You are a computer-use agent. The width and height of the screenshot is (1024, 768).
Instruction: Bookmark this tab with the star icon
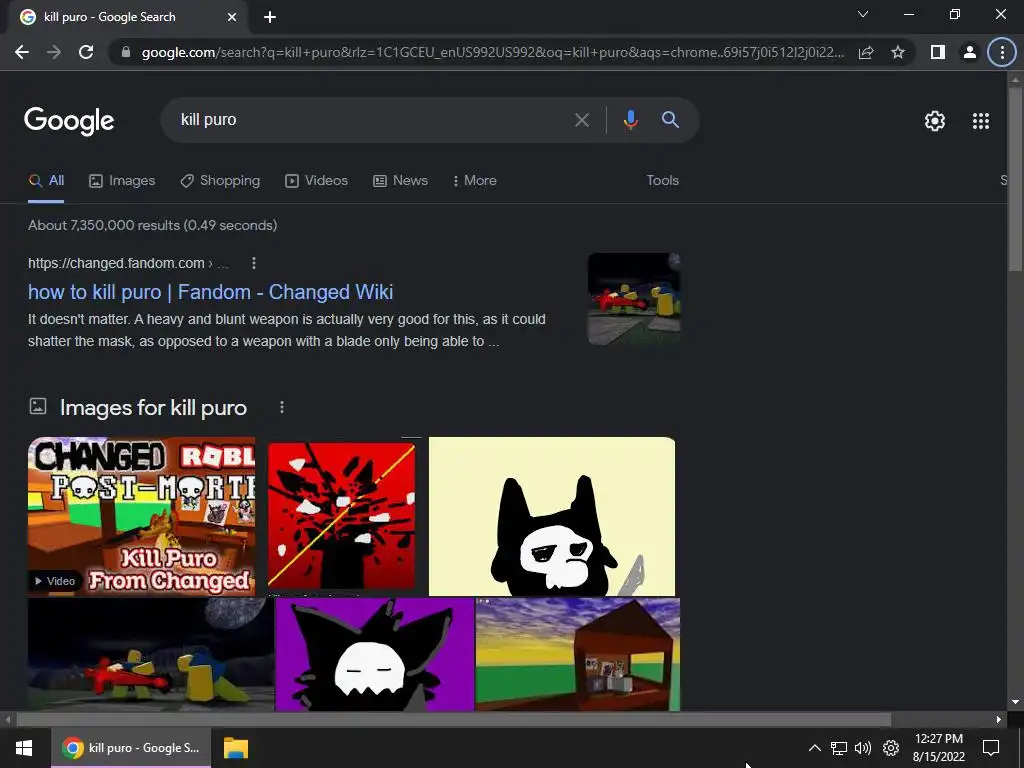coord(898,52)
